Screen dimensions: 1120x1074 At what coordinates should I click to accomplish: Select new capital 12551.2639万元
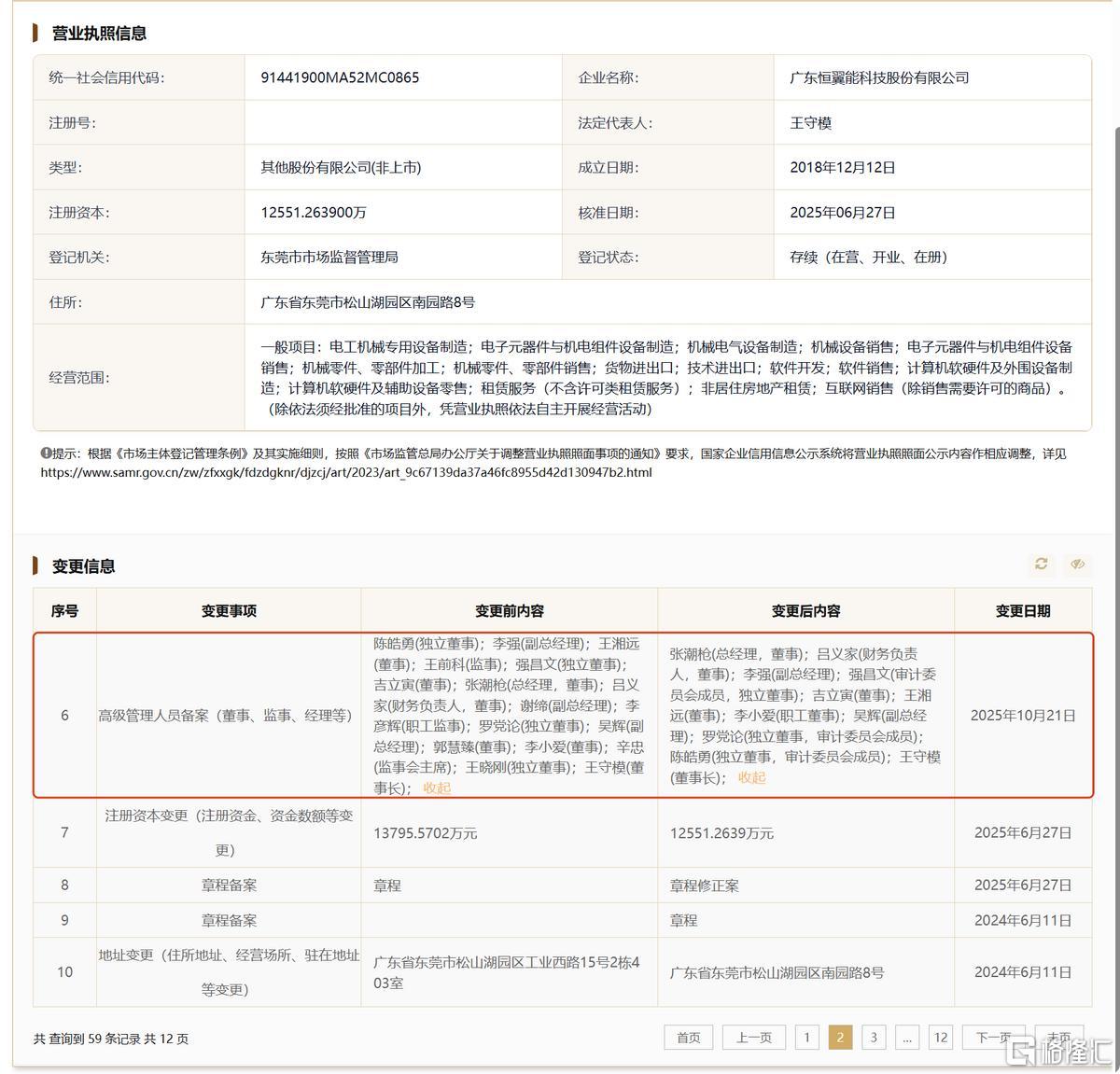(x=721, y=833)
